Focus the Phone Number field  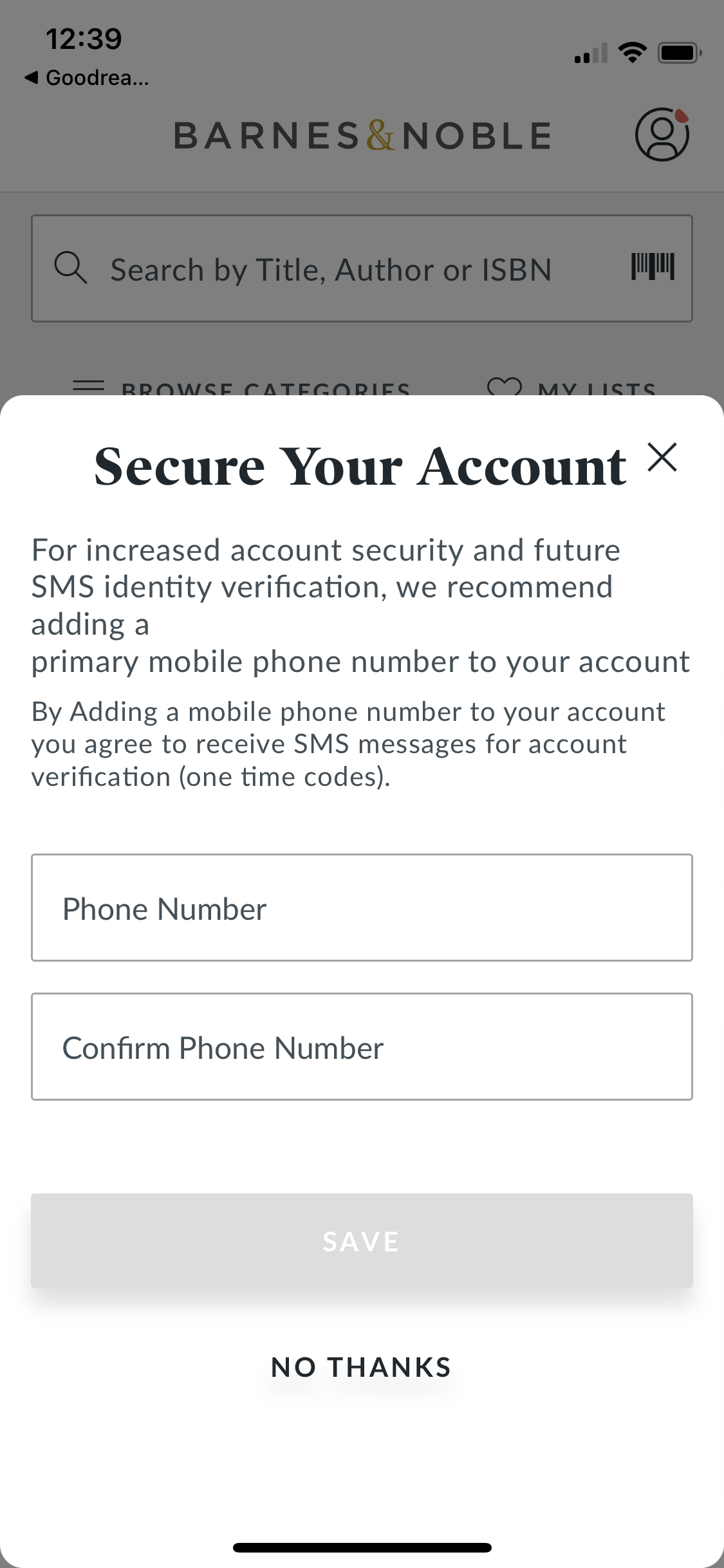click(x=362, y=908)
